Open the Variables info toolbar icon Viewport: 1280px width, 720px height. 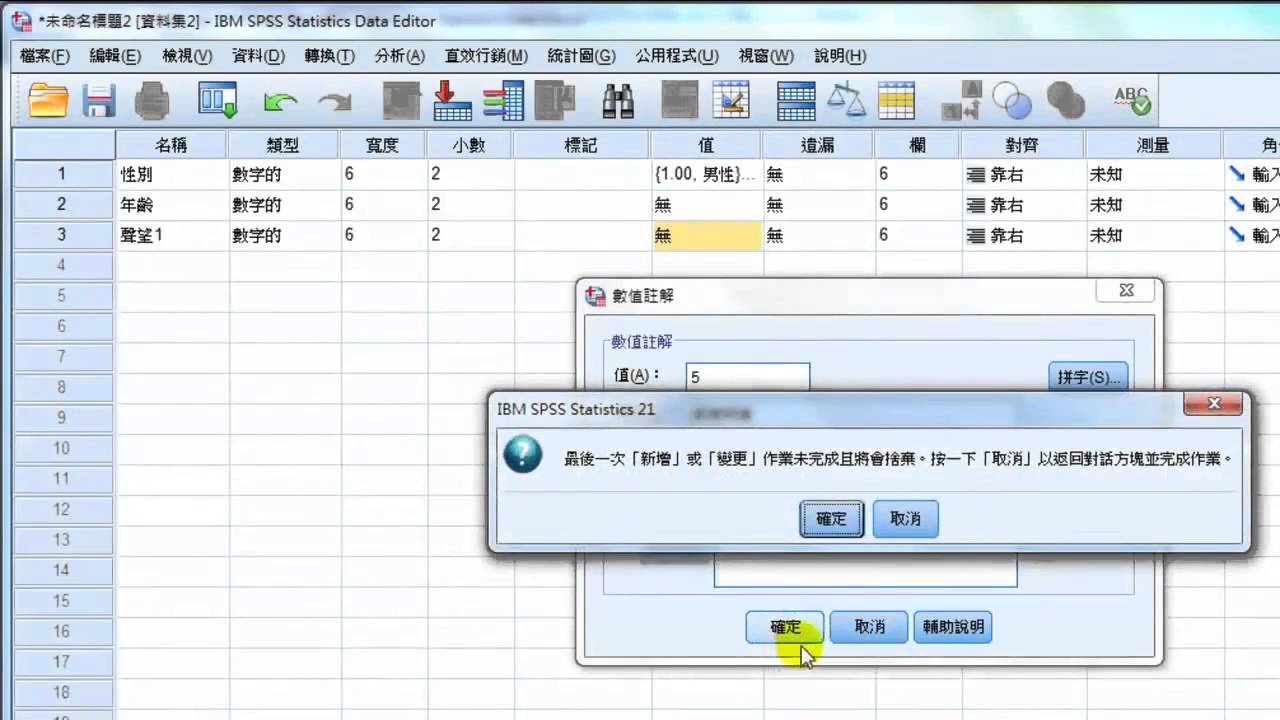coord(504,101)
